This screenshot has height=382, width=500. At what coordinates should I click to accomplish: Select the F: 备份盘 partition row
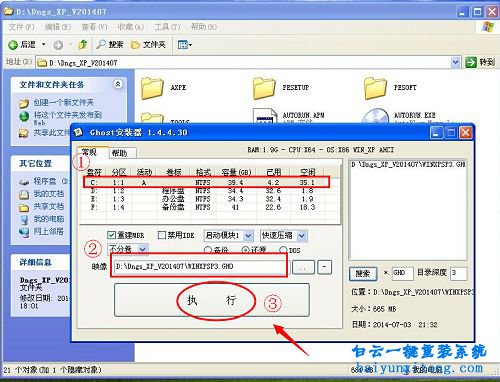click(206, 207)
